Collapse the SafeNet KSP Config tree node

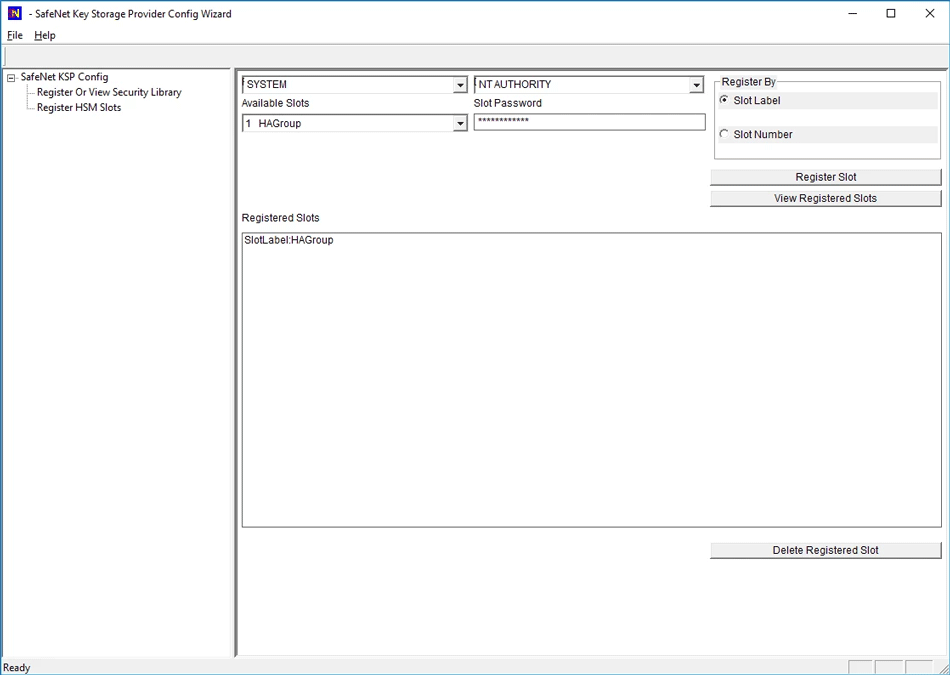[11, 78]
